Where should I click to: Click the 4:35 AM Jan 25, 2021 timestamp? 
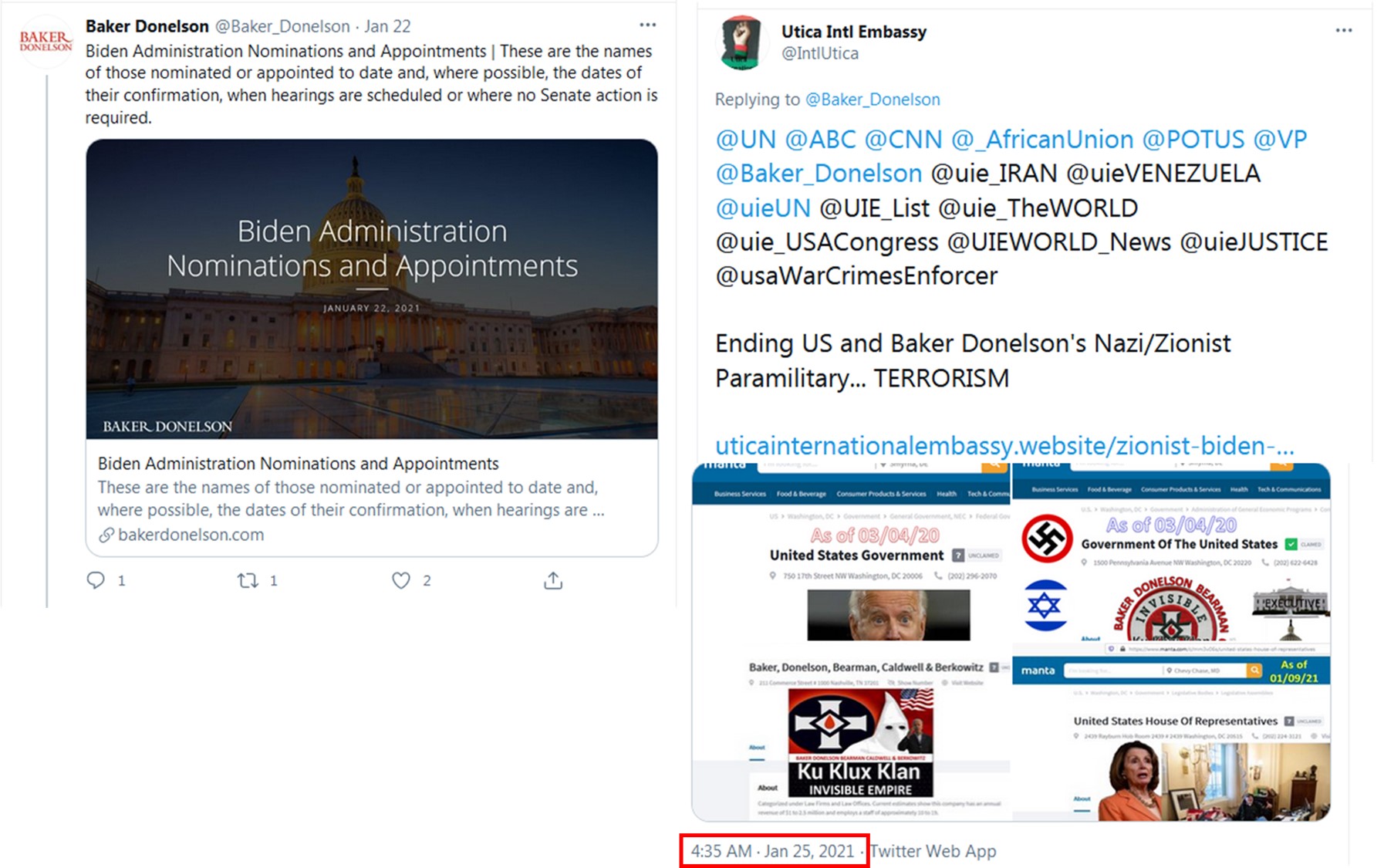pos(773,851)
